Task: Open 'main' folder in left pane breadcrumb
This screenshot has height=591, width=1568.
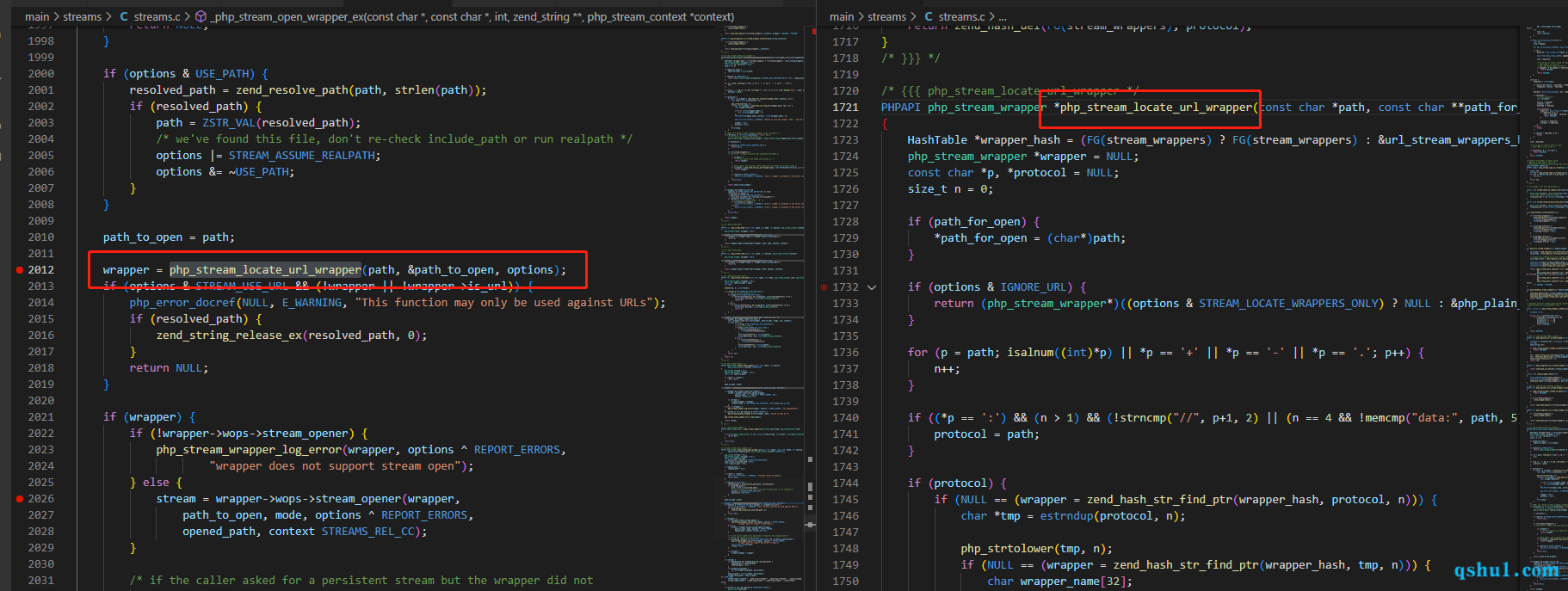Action: (x=37, y=16)
